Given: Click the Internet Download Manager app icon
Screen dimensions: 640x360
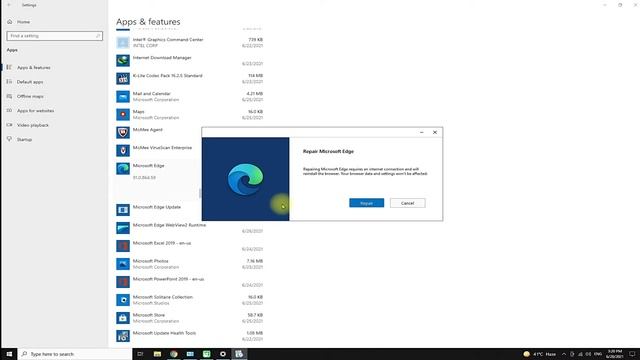Looking at the screenshot, I should (123, 60).
